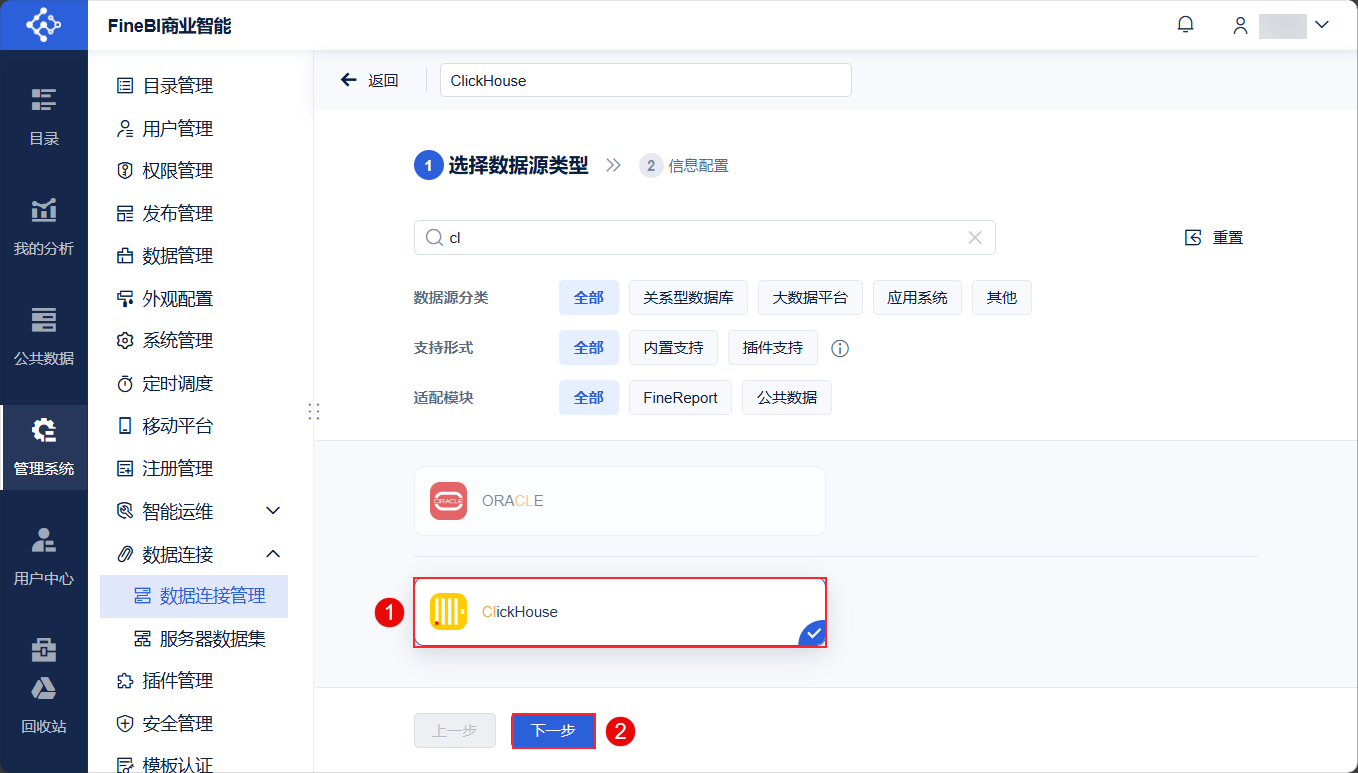Click the 系统管理 gear icon

point(125,341)
